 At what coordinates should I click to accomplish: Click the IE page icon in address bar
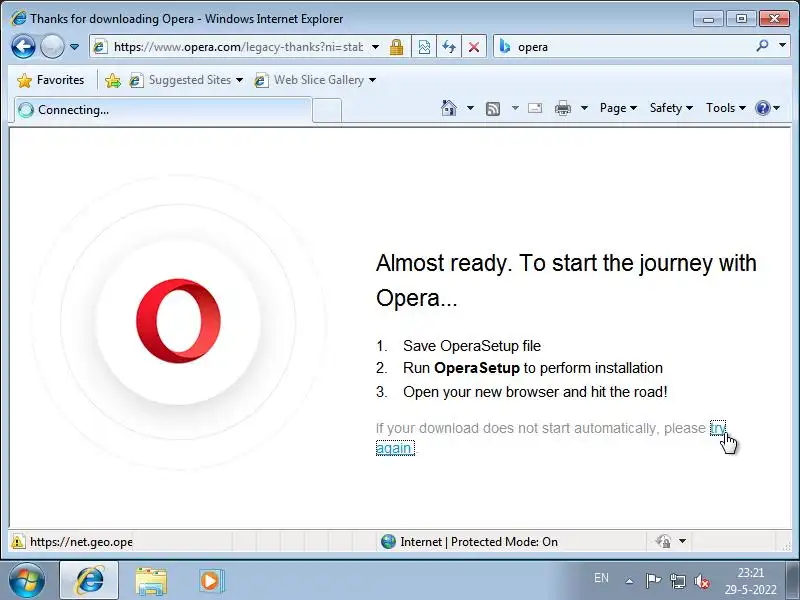pos(100,47)
